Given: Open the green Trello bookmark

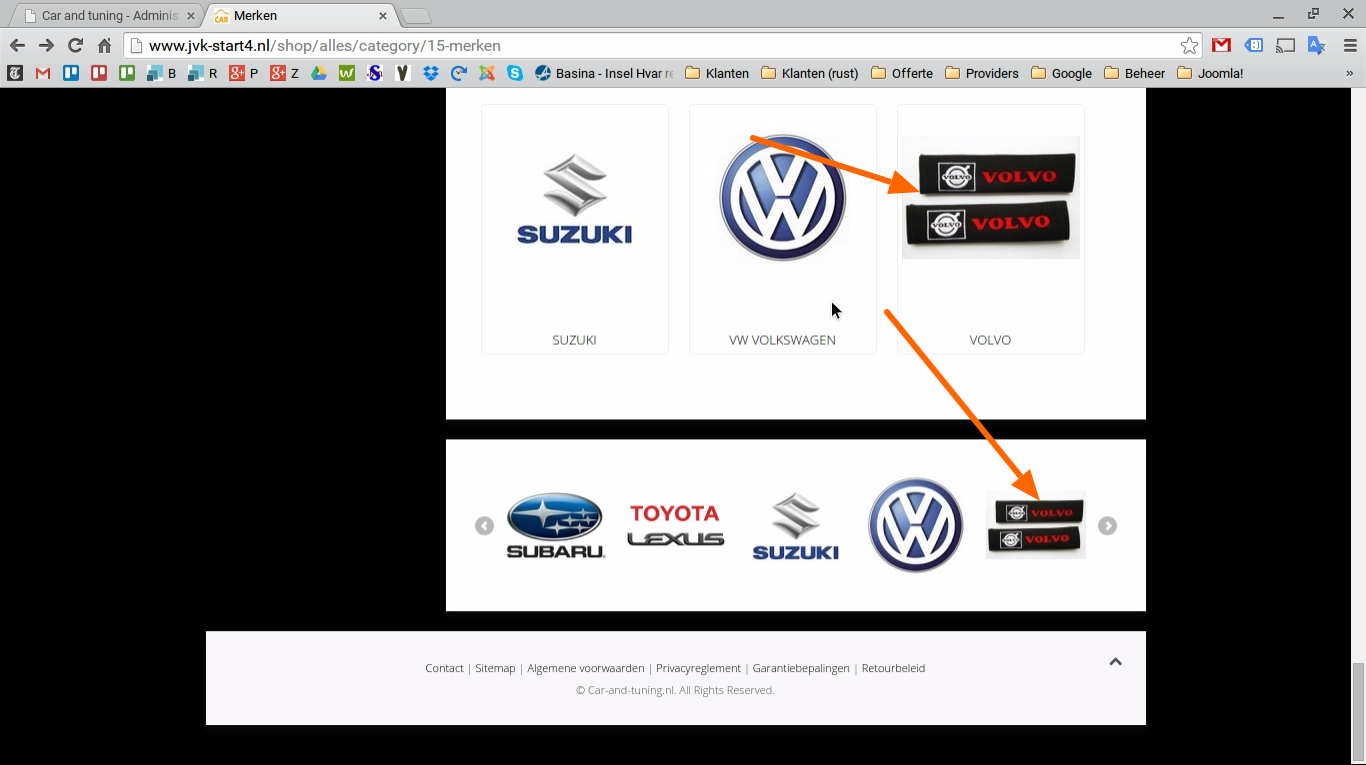Looking at the screenshot, I should pyautogui.click(x=127, y=73).
